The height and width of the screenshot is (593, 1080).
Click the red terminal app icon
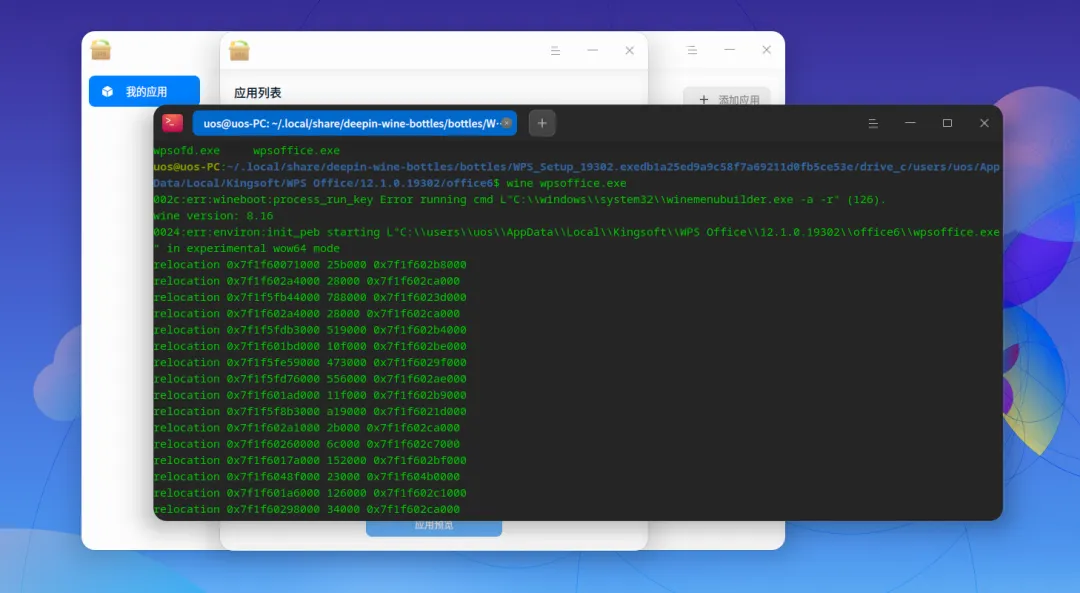(172, 123)
